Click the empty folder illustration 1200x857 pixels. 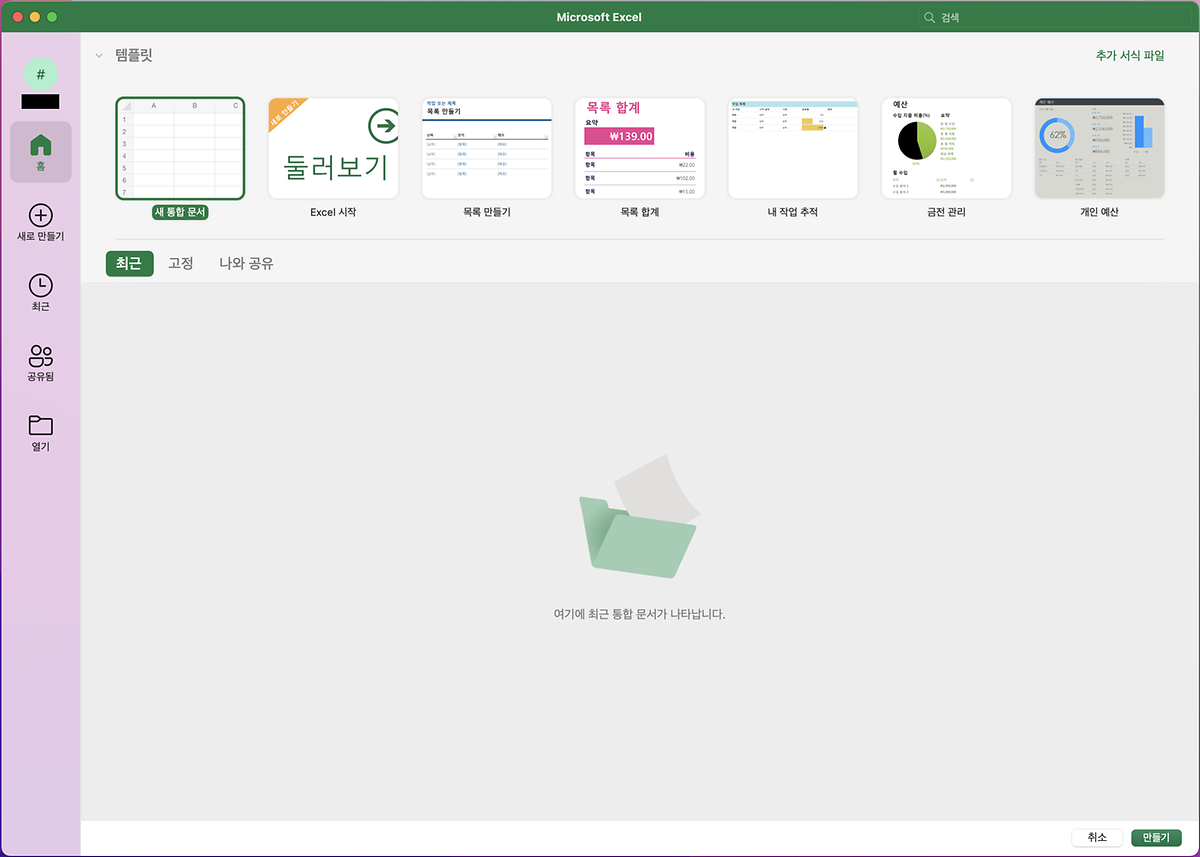click(x=639, y=518)
